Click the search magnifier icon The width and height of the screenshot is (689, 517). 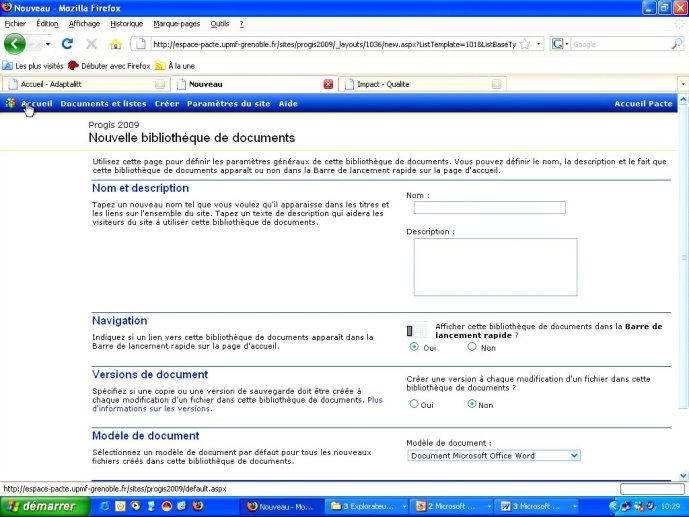[677, 44]
